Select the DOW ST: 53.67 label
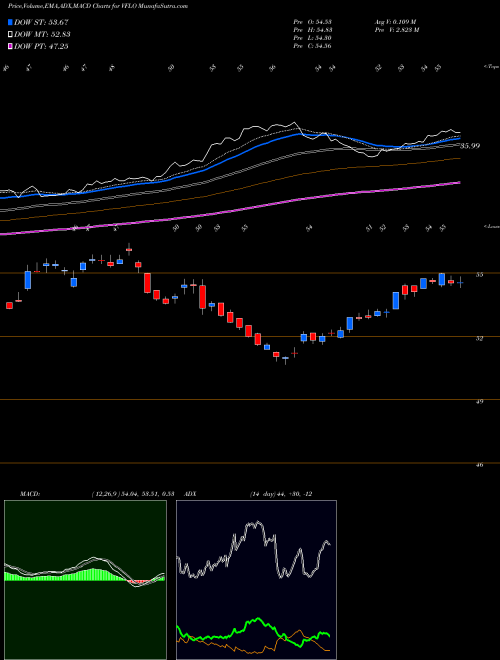 click(41, 22)
